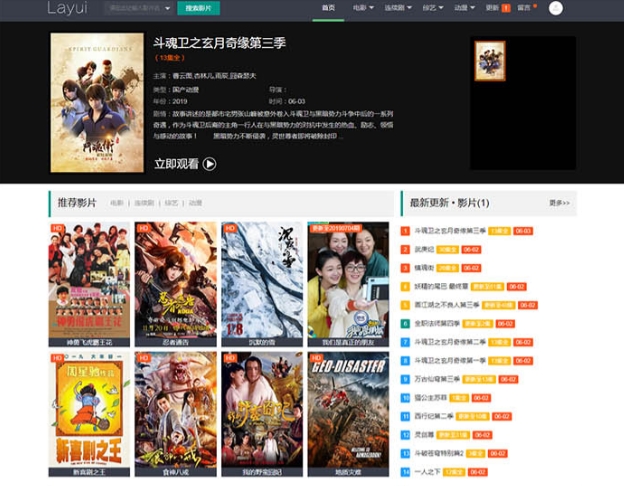Open 斗魂卫之玄月奇缘第三季 in the updates list
This screenshot has width=624, height=486.
pyautogui.click(x=450, y=231)
